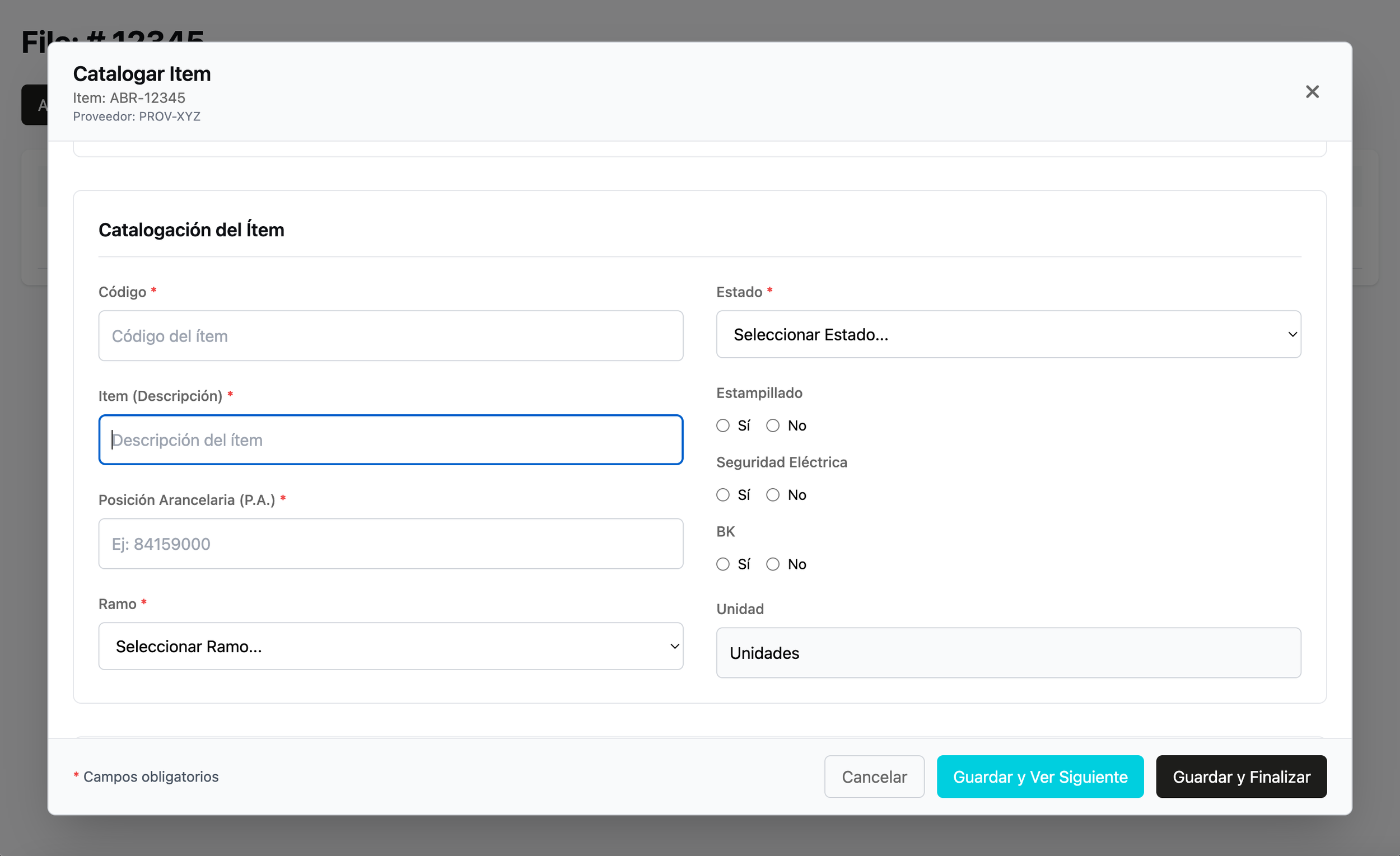The width and height of the screenshot is (1400, 856).
Task: Click the Unidad field showing Unidades
Action: (x=1008, y=653)
